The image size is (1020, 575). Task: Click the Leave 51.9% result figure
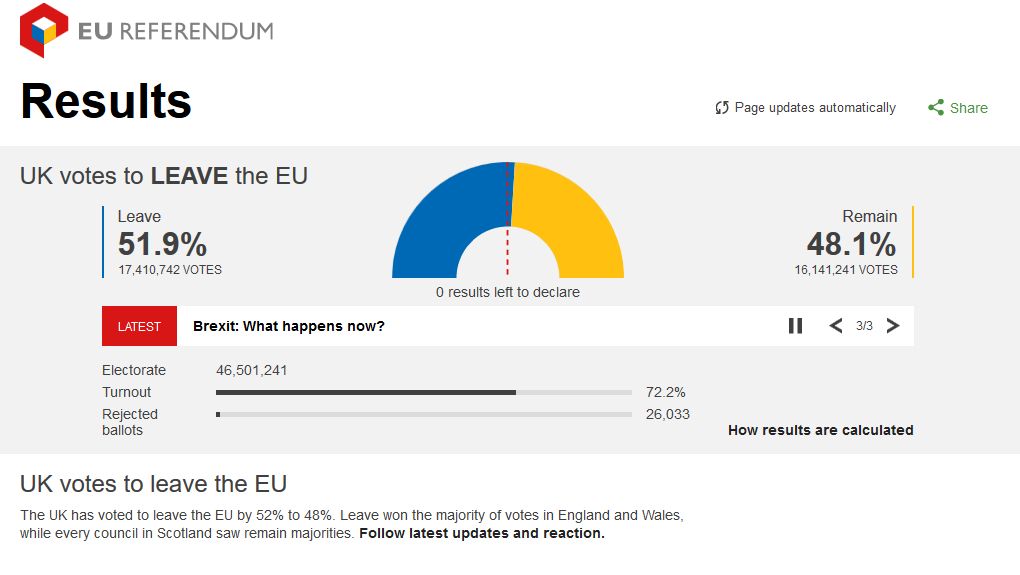(x=162, y=244)
